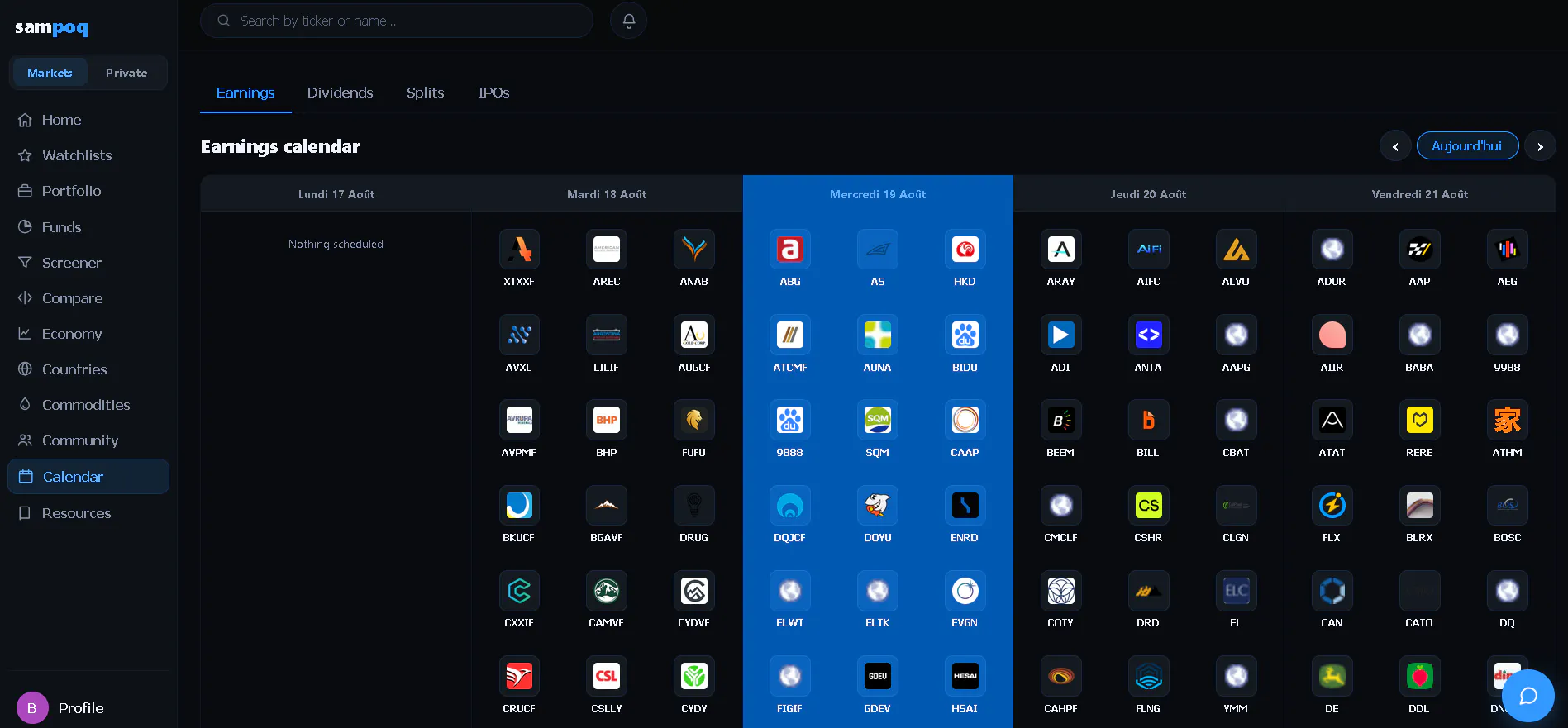Switch to the Markets toggle
1568x728 pixels.
pos(50,73)
